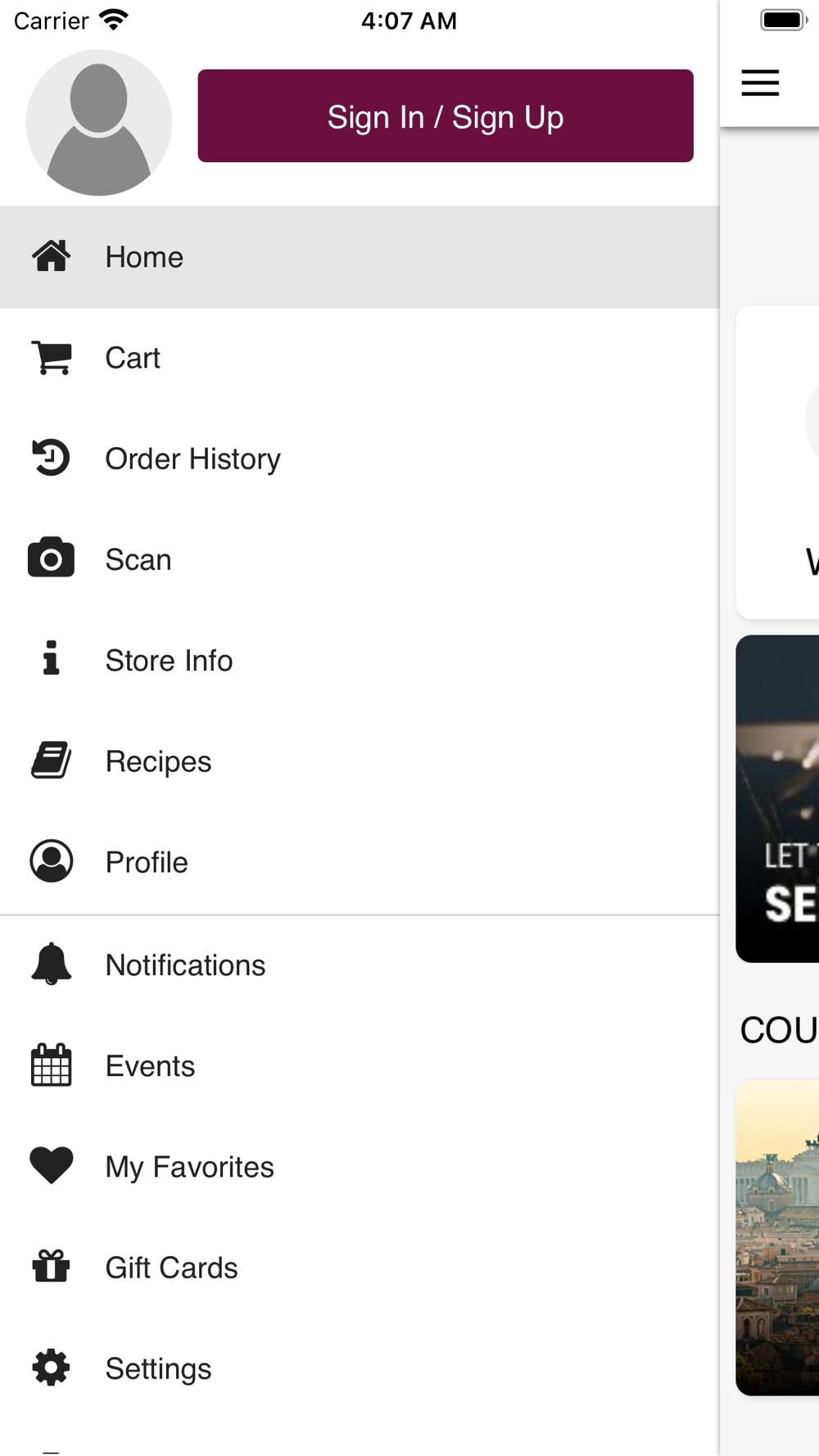Screen dimensions: 819x1456
Task: Tap the Store Info label
Action: click(170, 660)
